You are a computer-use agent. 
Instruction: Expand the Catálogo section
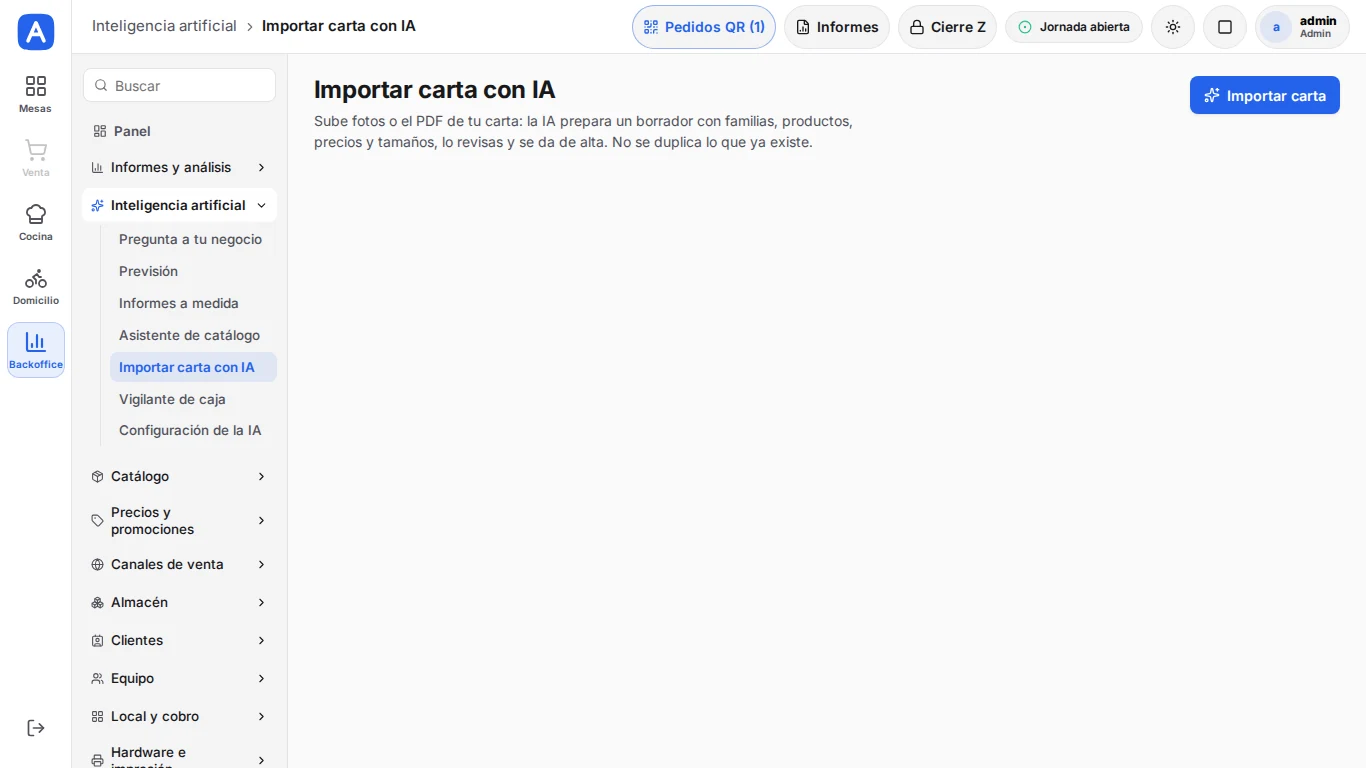point(179,476)
